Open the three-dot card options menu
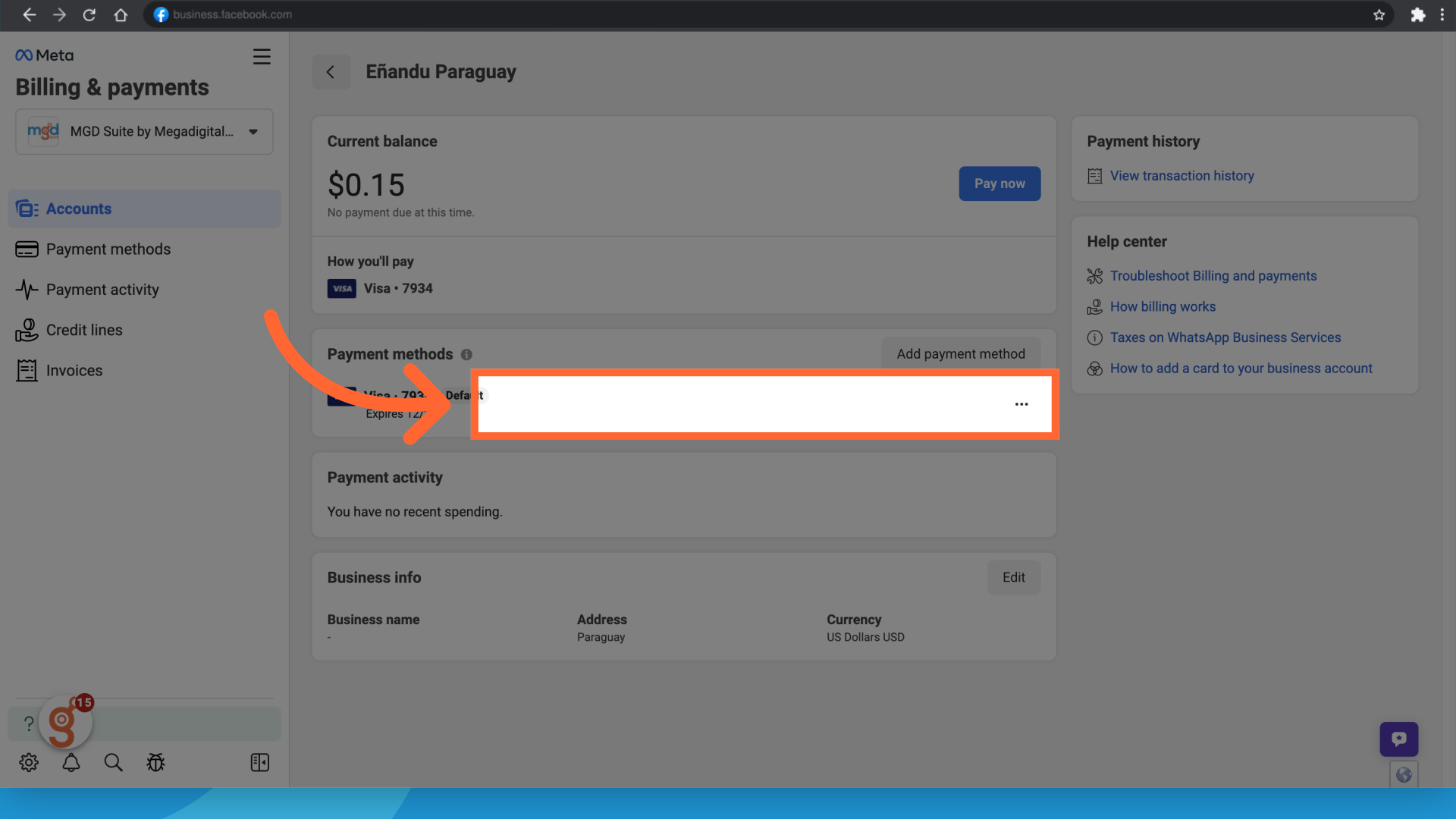 click(x=1021, y=404)
